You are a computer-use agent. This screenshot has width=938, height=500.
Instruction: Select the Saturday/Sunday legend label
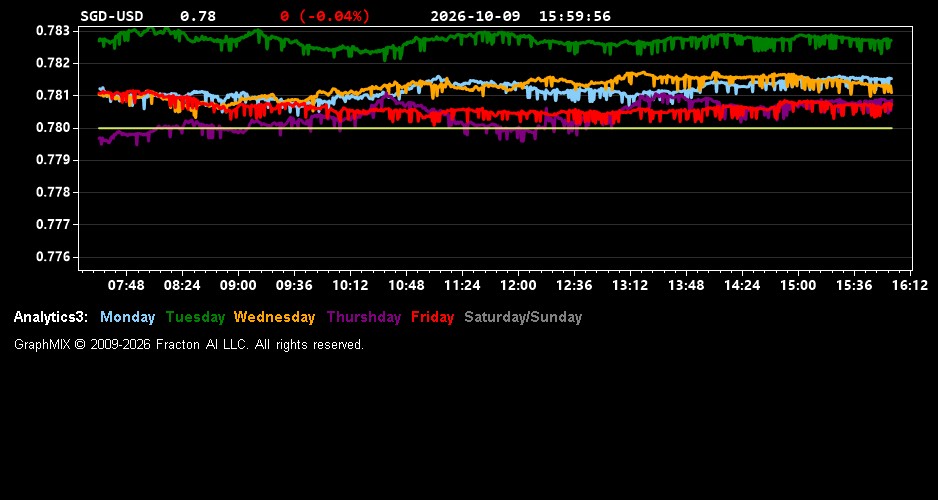click(523, 318)
